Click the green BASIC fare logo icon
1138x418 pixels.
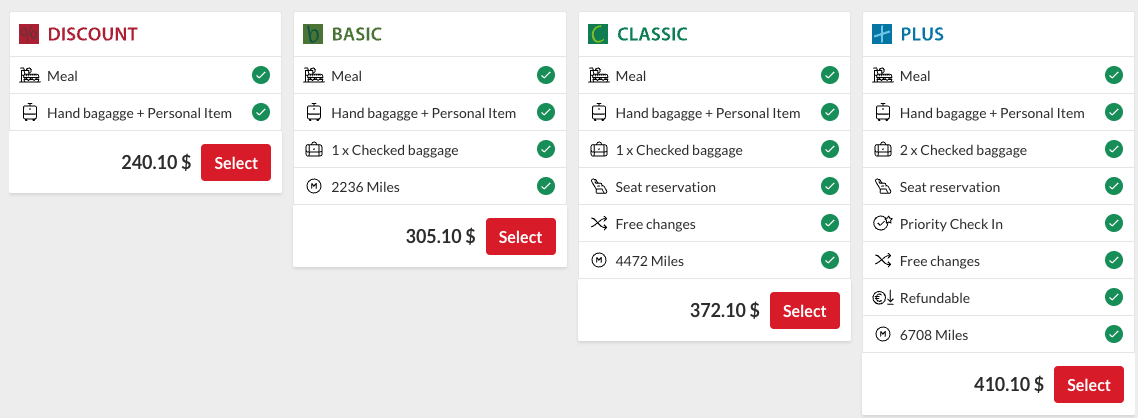[313, 34]
